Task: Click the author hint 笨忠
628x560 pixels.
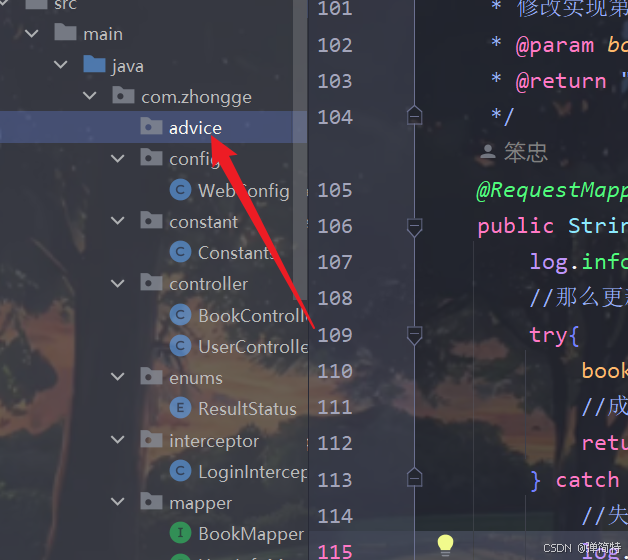Action: tap(525, 152)
